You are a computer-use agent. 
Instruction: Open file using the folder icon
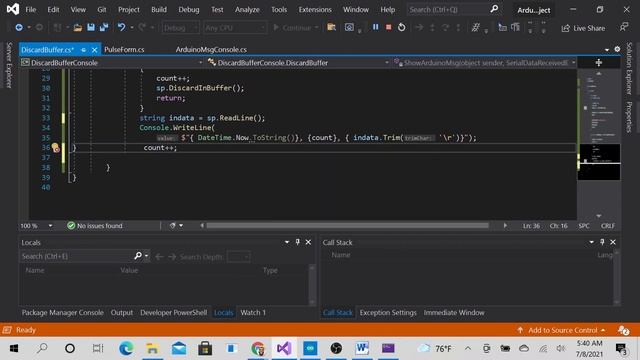click(x=77, y=27)
